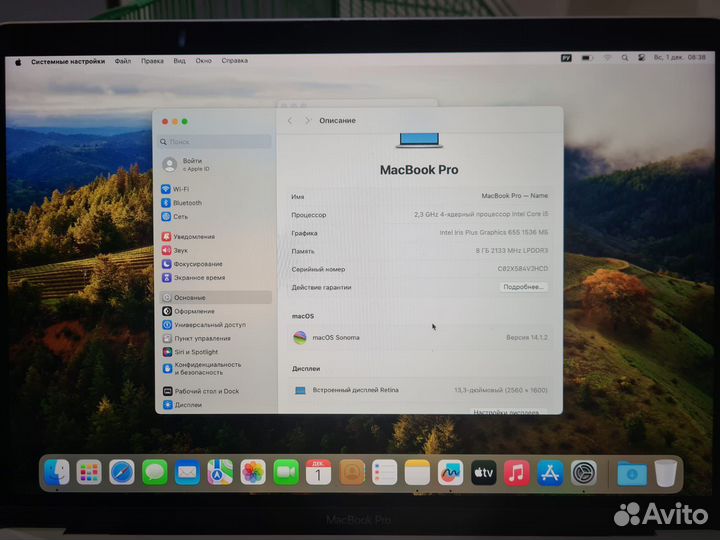
Task: Click Wi-Fi status in menu bar
Action: pyautogui.click(x=608, y=58)
